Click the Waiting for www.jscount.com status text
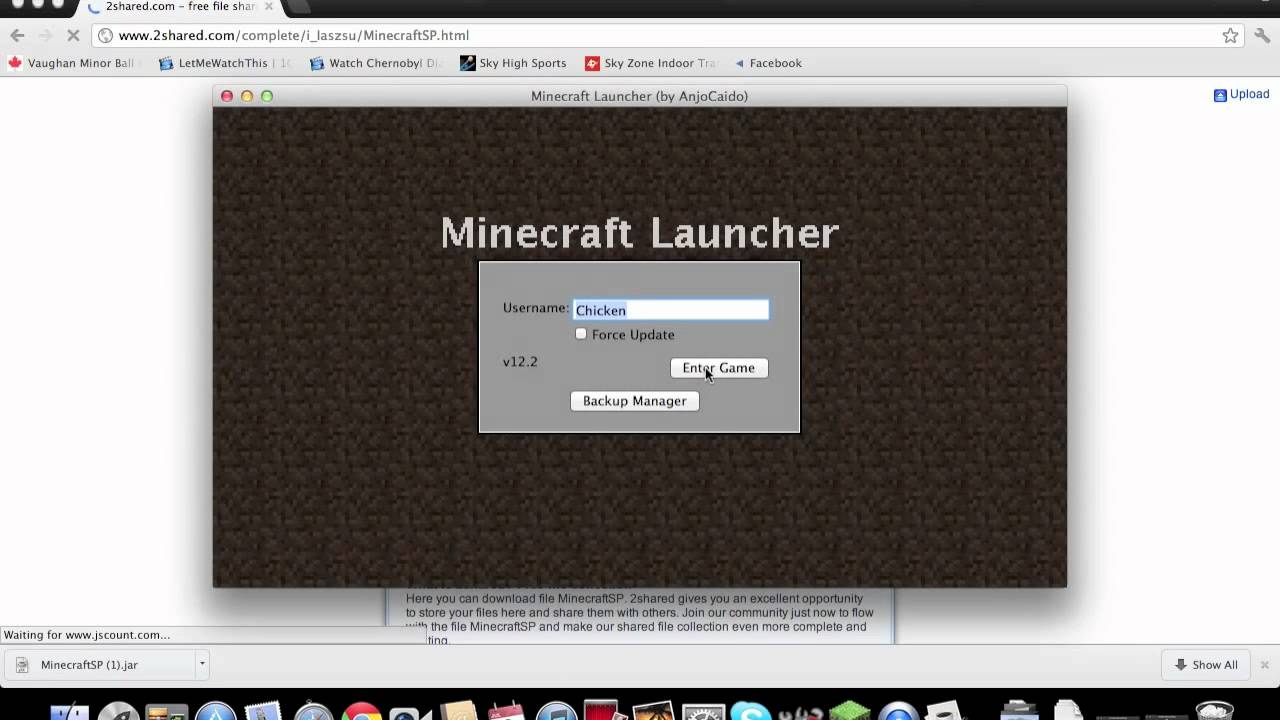This screenshot has height=720, width=1280. [86, 635]
